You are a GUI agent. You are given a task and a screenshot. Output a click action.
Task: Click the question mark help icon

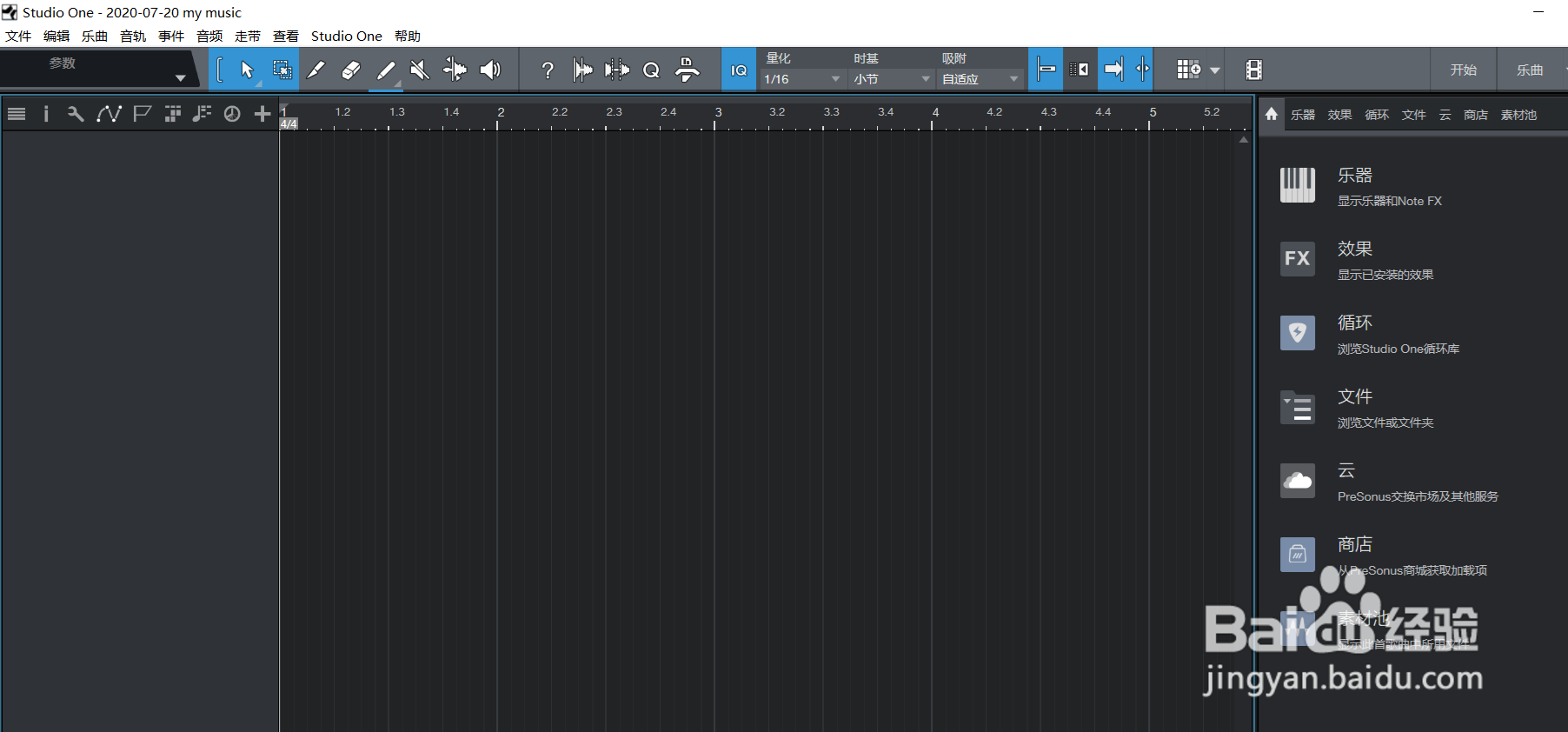pyautogui.click(x=548, y=70)
